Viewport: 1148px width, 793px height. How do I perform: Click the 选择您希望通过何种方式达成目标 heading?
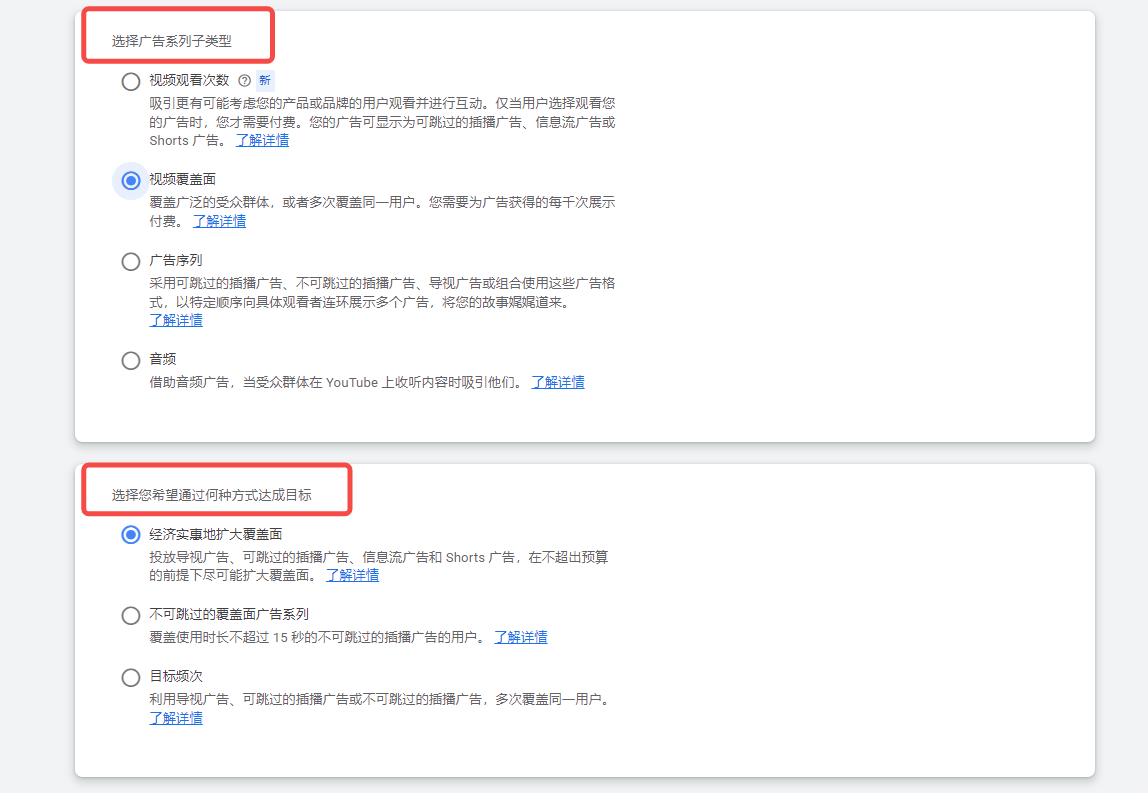point(211,495)
